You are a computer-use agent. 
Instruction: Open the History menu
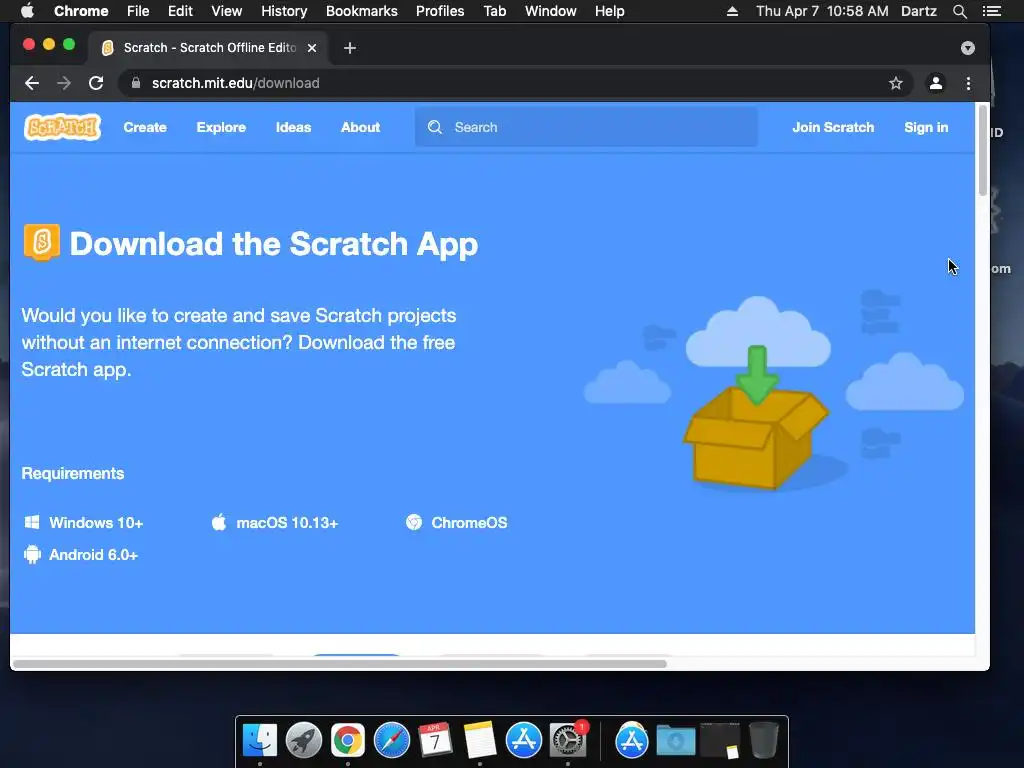(284, 11)
